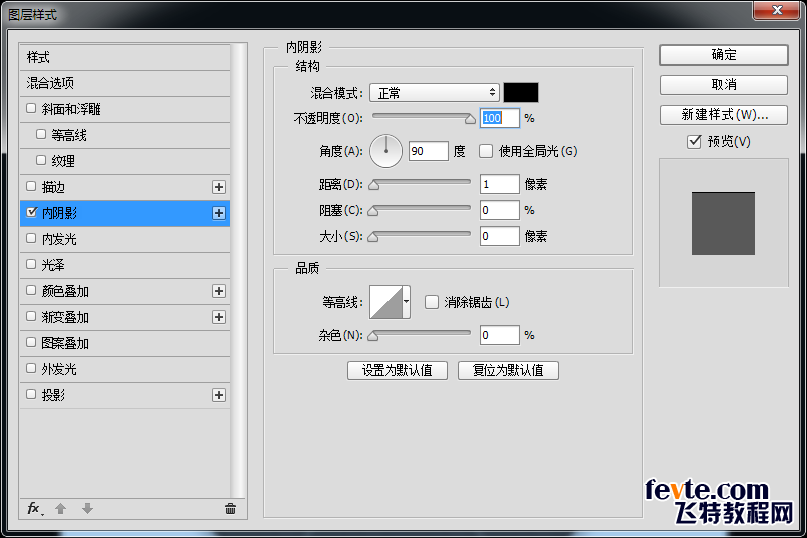Close the 图层样式 dialog window
Viewport: 807px width, 538px height.
pos(777,10)
